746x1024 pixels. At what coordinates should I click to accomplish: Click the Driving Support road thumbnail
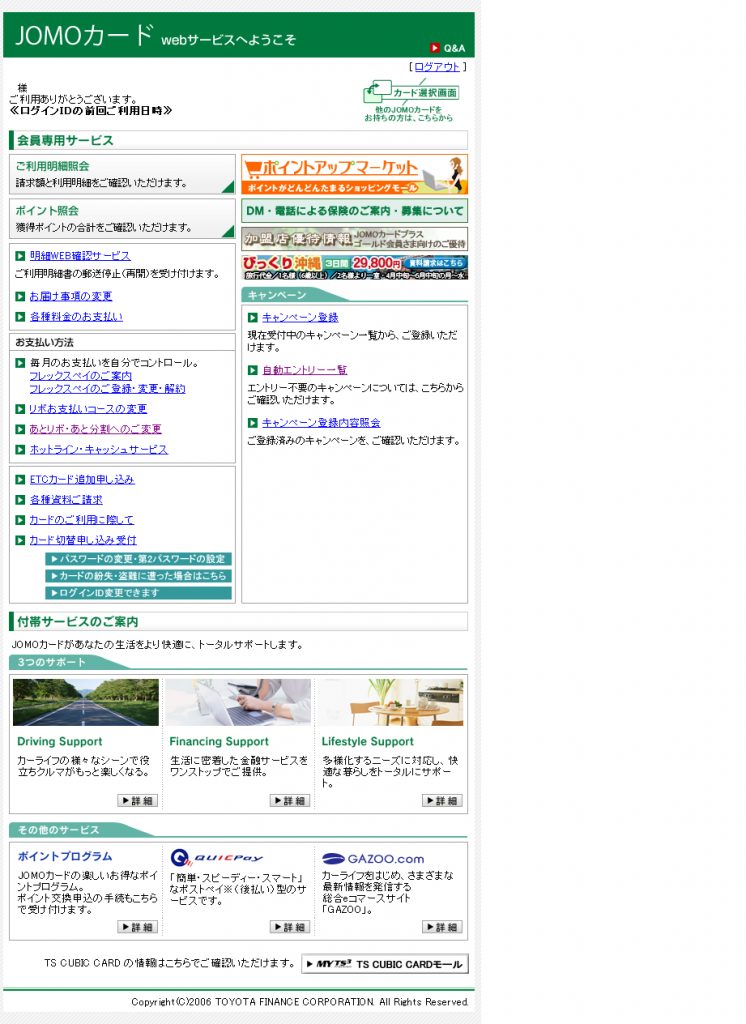coord(85,702)
